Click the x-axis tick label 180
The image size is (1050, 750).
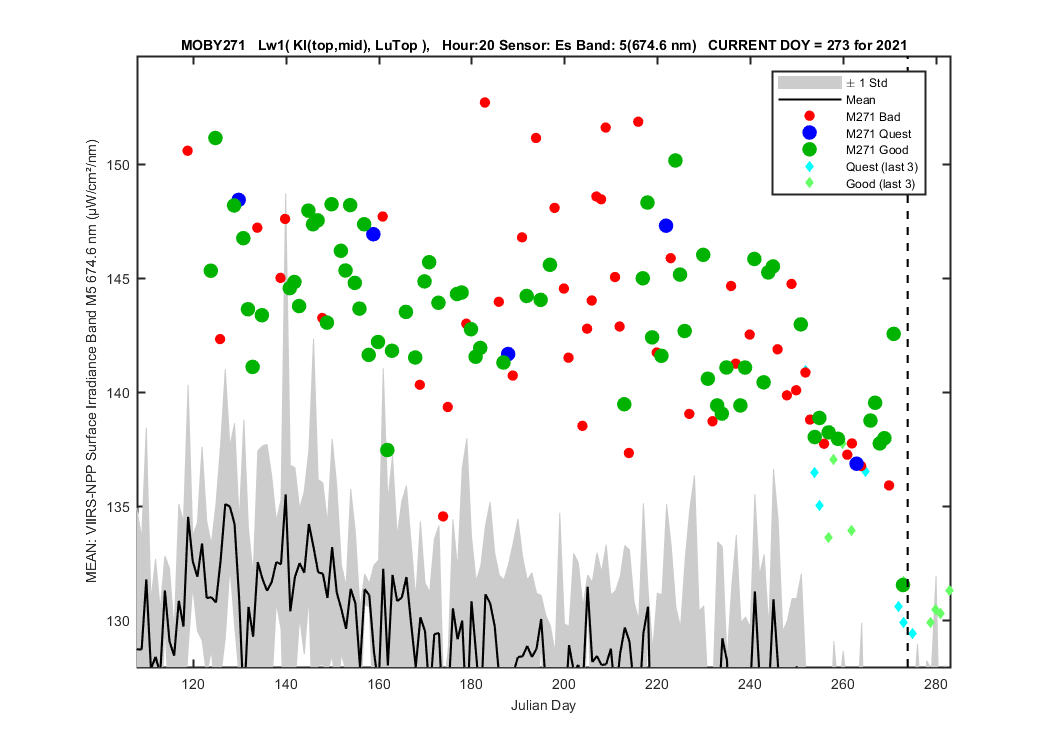(x=471, y=684)
